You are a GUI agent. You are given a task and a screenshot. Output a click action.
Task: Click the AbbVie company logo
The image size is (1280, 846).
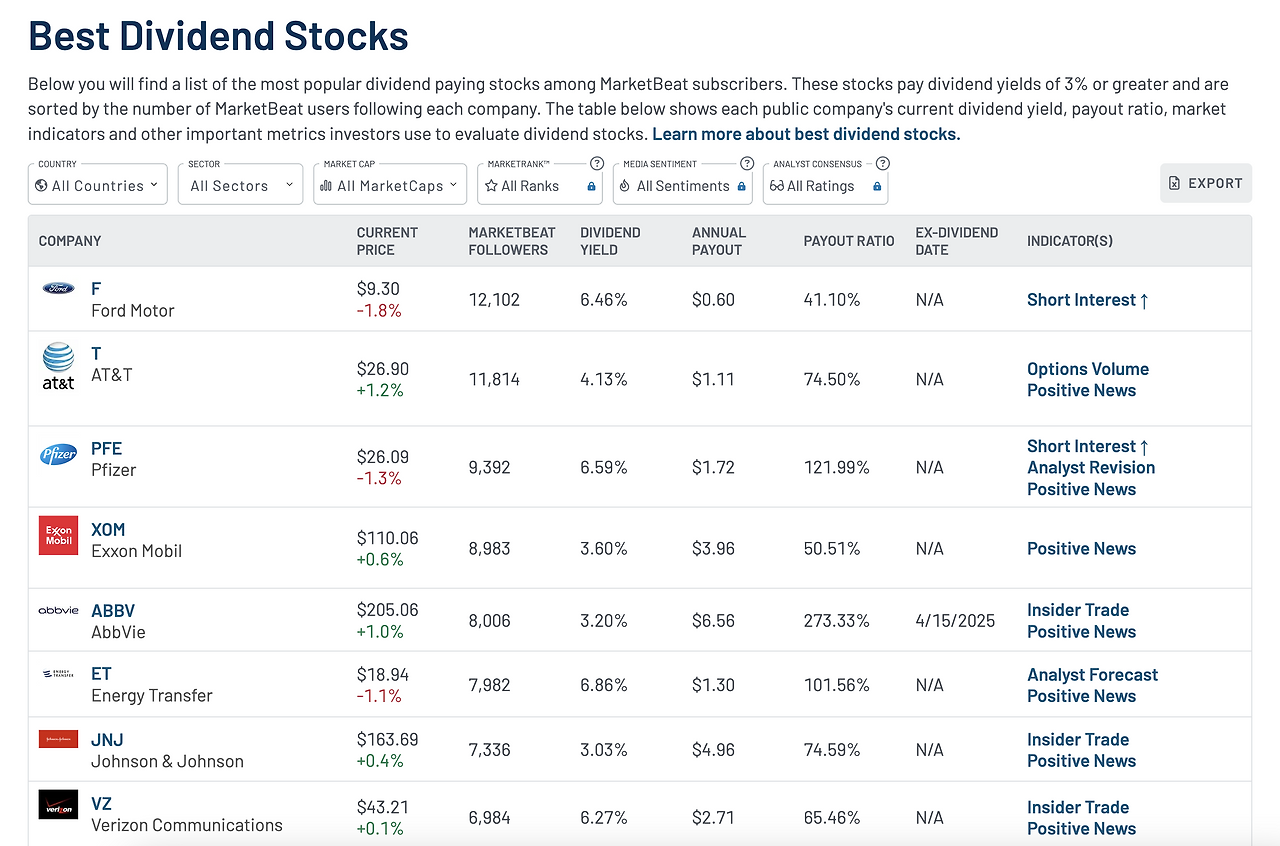point(58,610)
